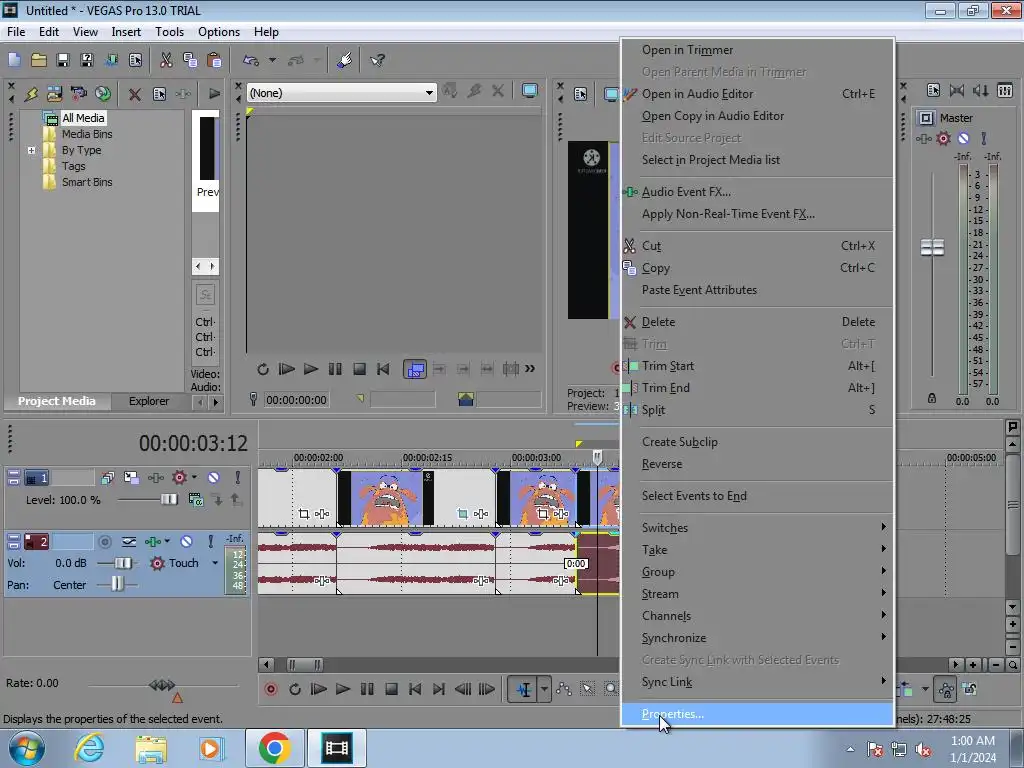This screenshot has height=768, width=1024.
Task: Click the Trimmer timecode field 00:00:00:00
Action: (x=296, y=400)
